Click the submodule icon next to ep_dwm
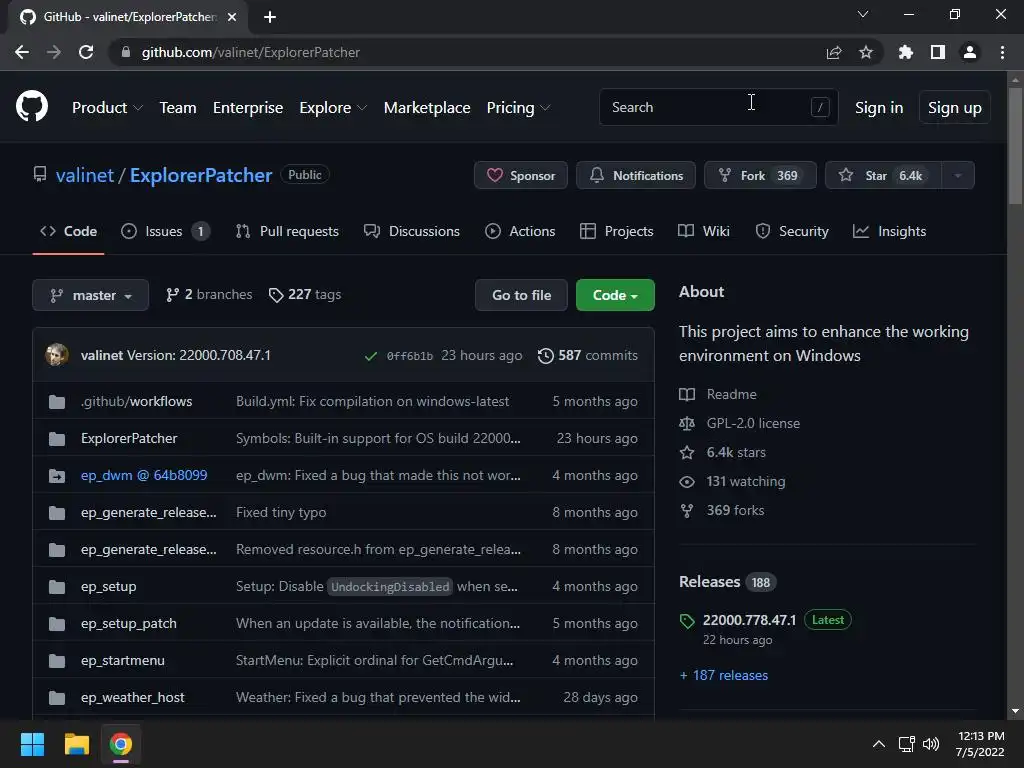 coord(57,475)
